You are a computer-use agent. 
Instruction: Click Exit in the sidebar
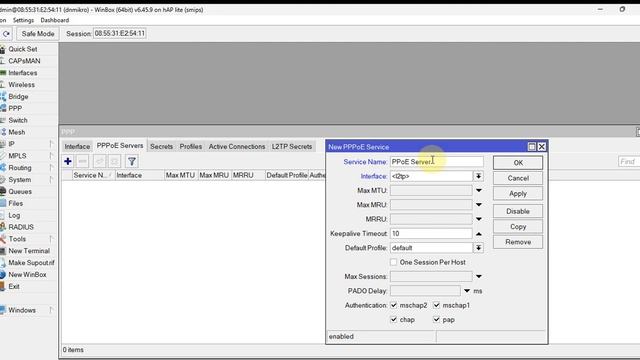pyautogui.click(x=14, y=286)
